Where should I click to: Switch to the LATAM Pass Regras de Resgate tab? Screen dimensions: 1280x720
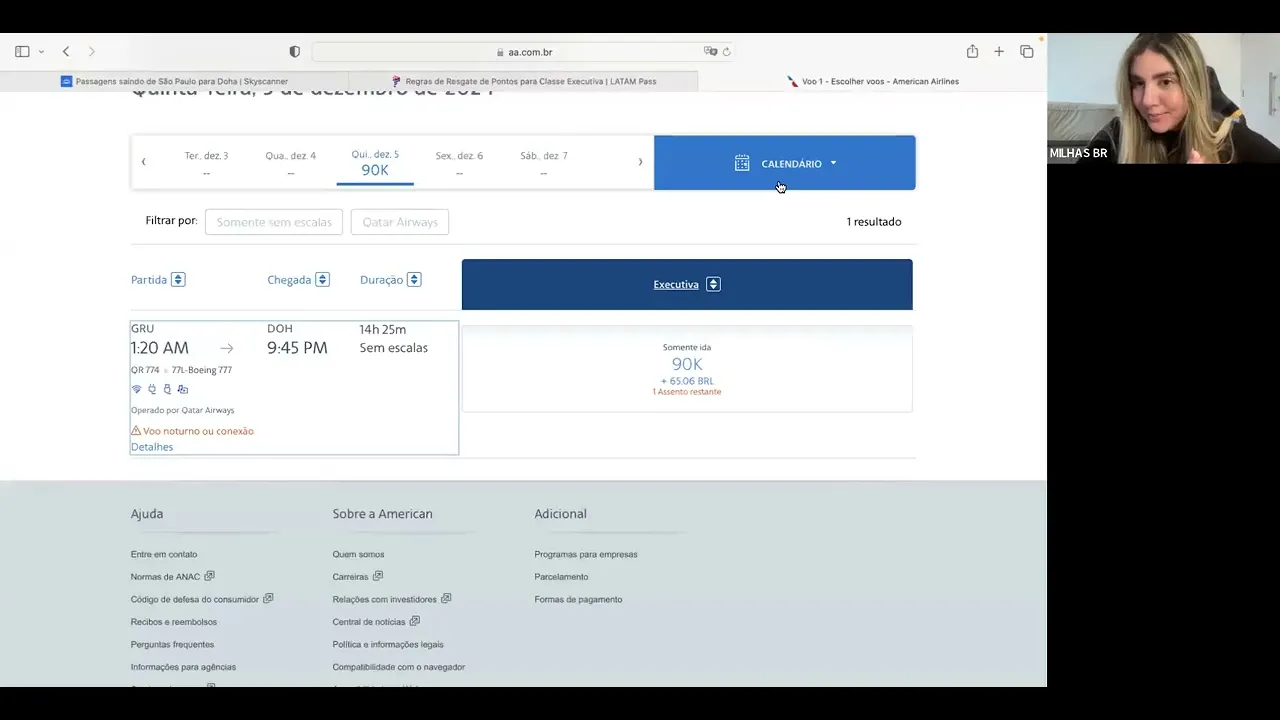coord(523,81)
